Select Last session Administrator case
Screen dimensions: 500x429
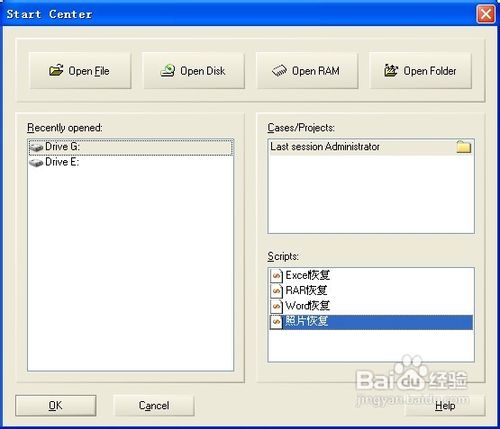(371, 147)
